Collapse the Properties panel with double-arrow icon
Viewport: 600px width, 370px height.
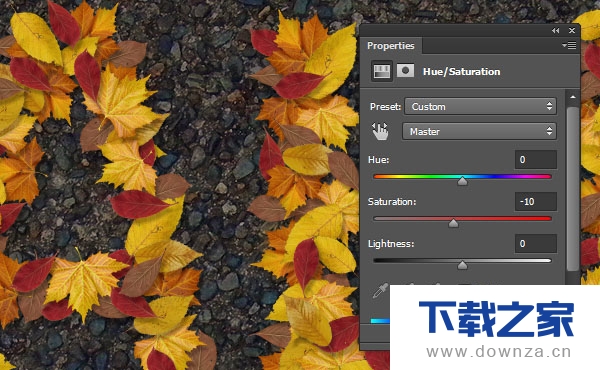point(556,31)
